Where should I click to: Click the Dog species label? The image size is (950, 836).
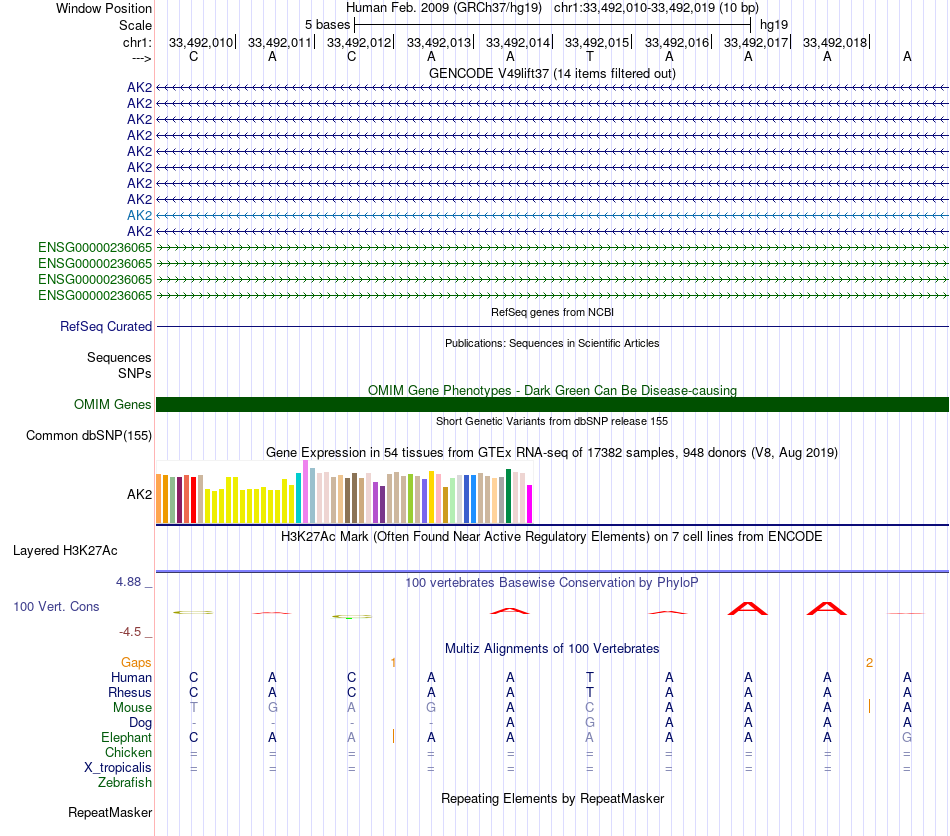[140, 723]
